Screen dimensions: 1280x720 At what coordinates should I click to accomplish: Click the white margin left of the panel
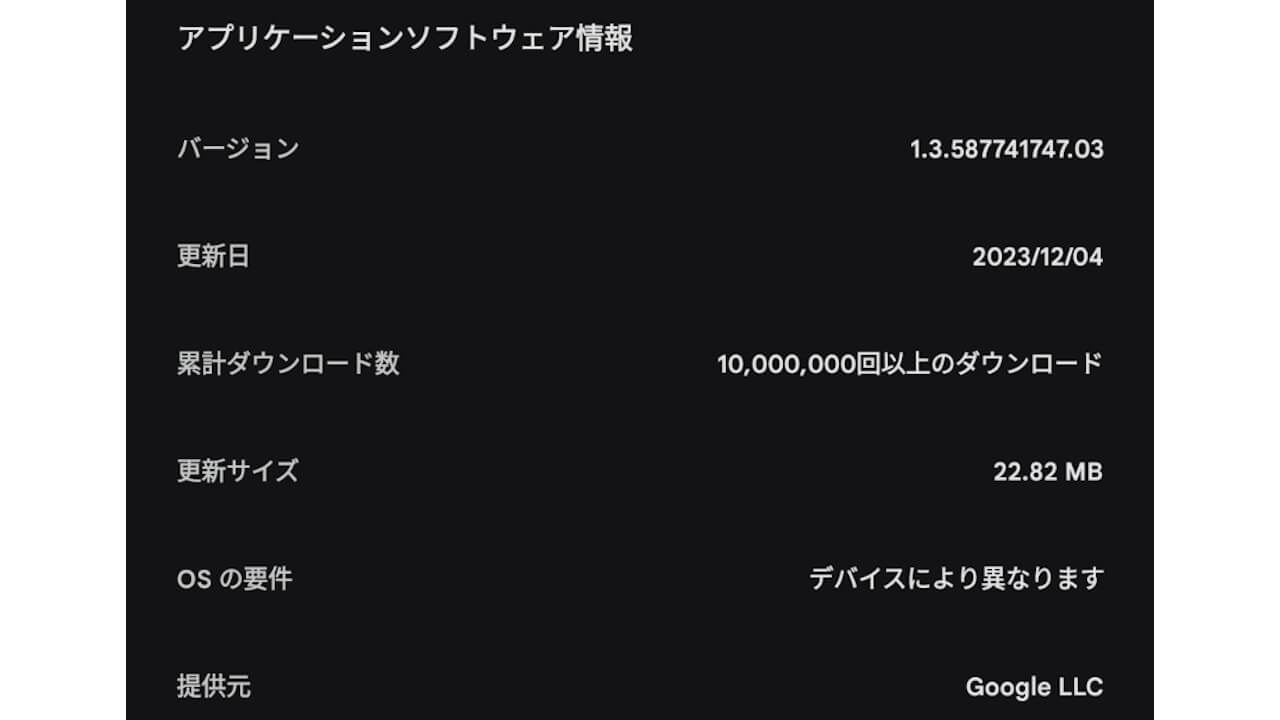click(62, 360)
